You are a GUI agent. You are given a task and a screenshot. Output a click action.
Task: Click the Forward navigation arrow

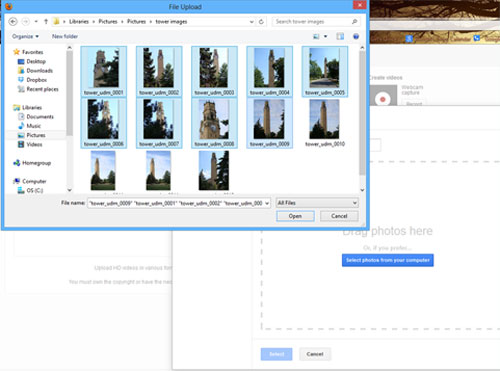click(25, 22)
